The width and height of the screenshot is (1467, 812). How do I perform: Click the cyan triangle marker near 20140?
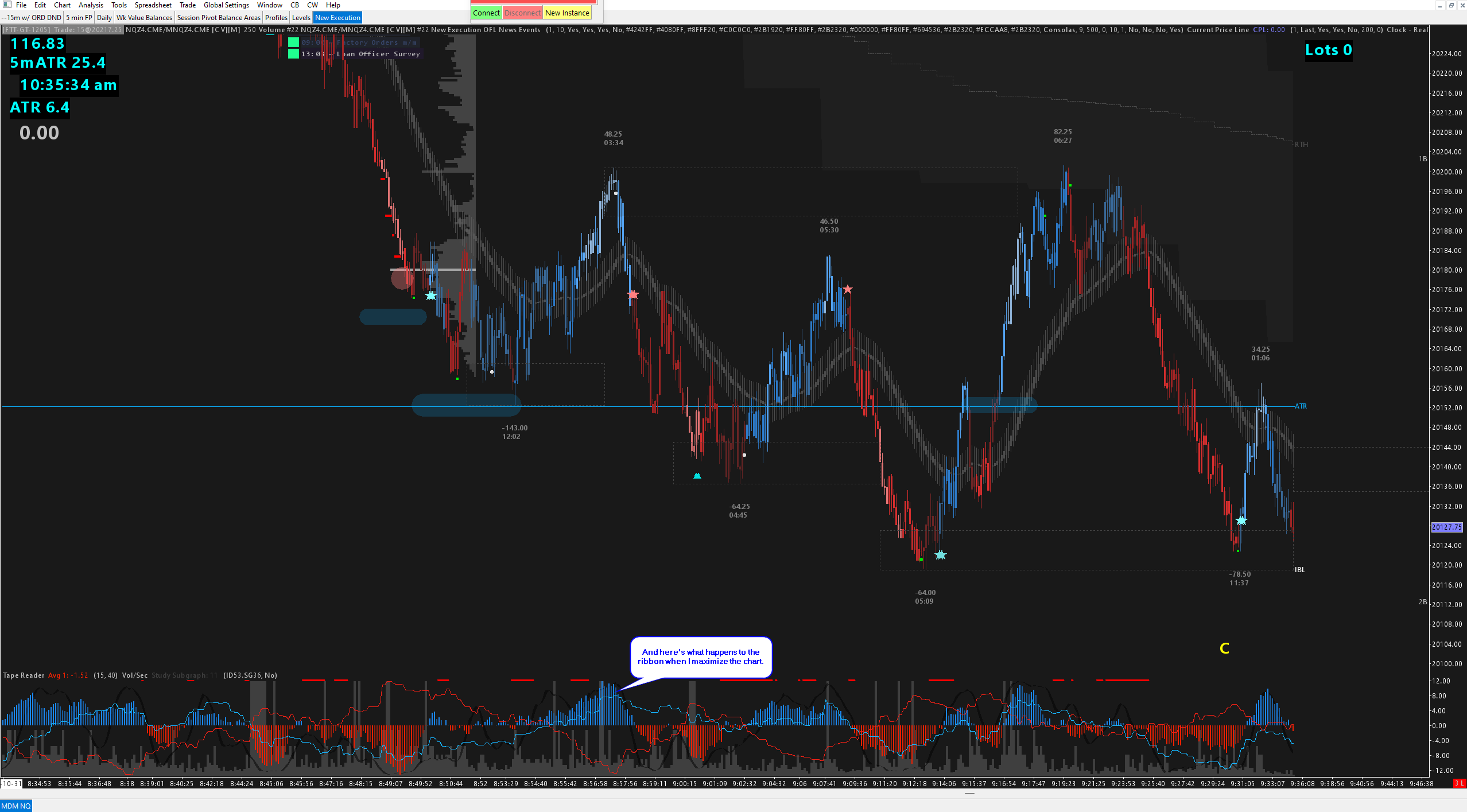coord(697,476)
